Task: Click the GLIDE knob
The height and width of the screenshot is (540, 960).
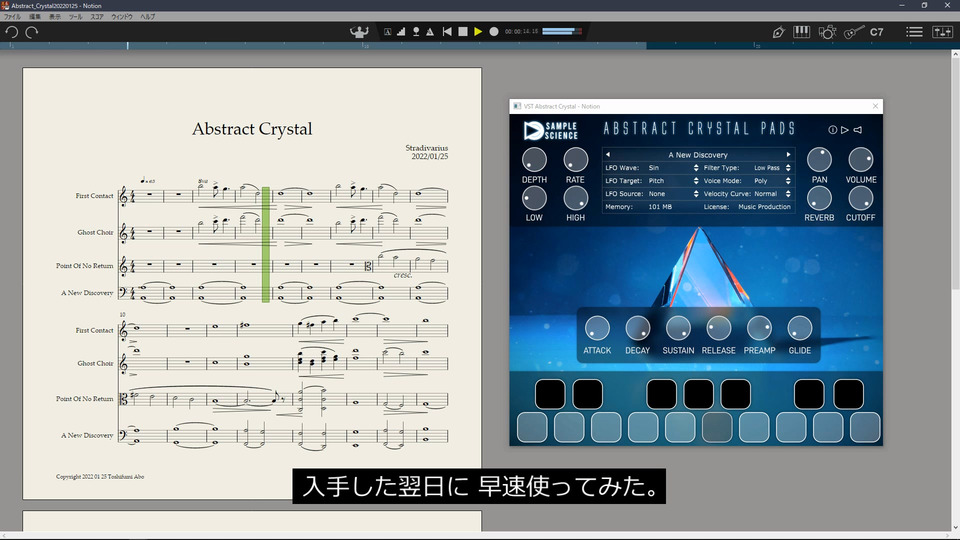Action: (800, 328)
